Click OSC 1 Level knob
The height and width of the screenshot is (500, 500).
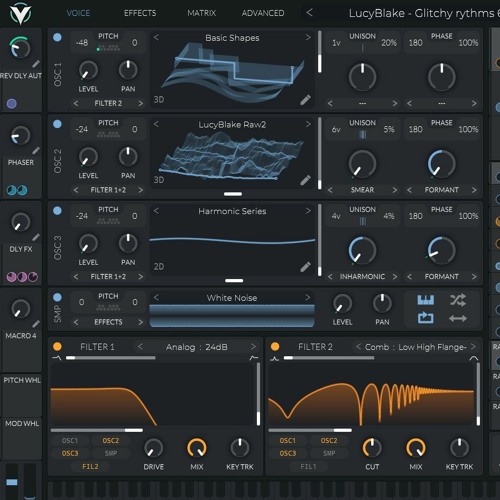tap(88, 70)
